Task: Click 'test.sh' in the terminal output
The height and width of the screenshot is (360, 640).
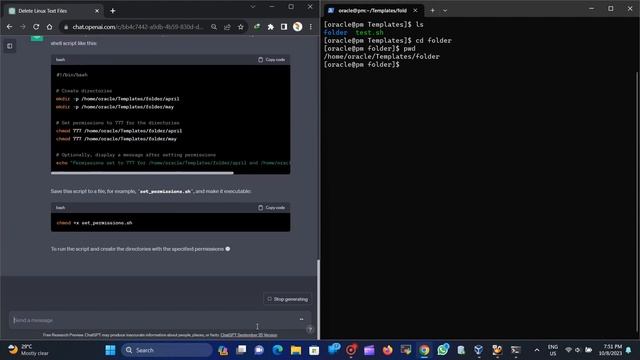Action: coord(369,32)
